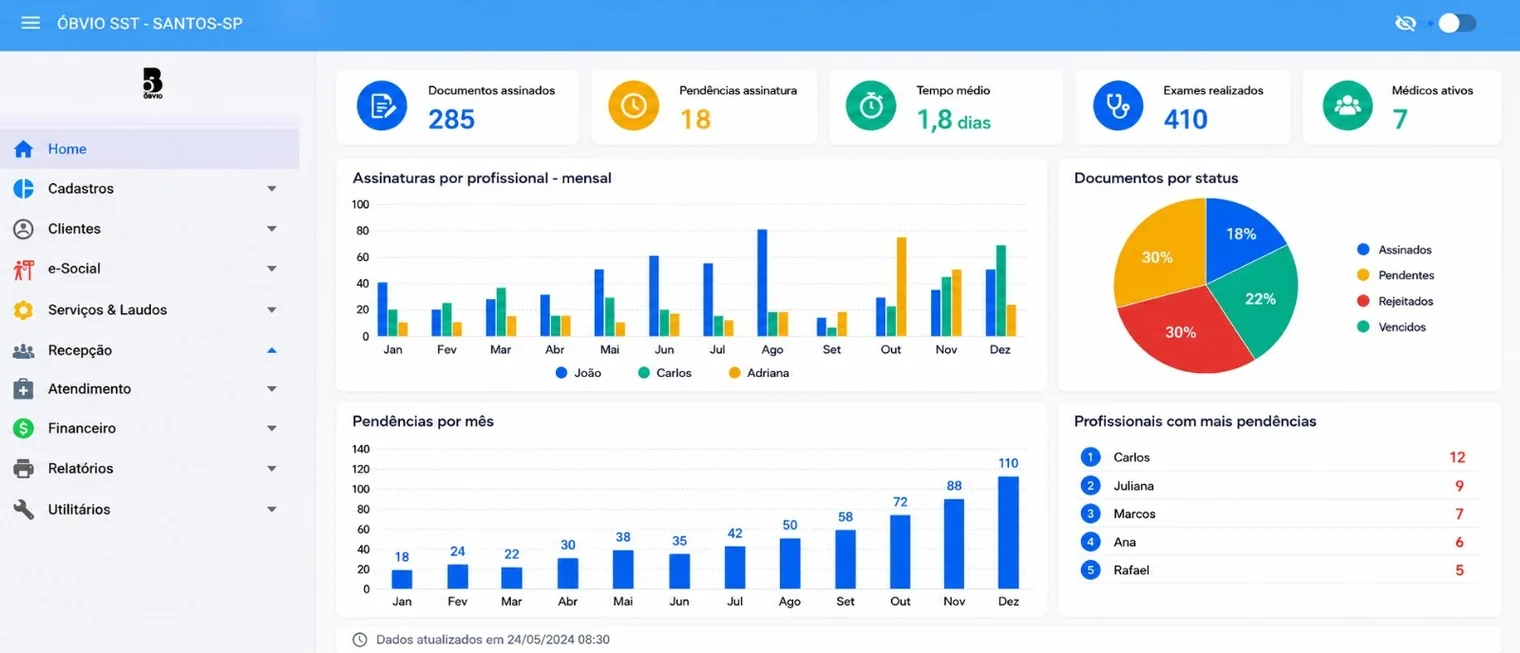Click the Clientes person icon
Screen dimensions: 1520x653
[x=23, y=229]
